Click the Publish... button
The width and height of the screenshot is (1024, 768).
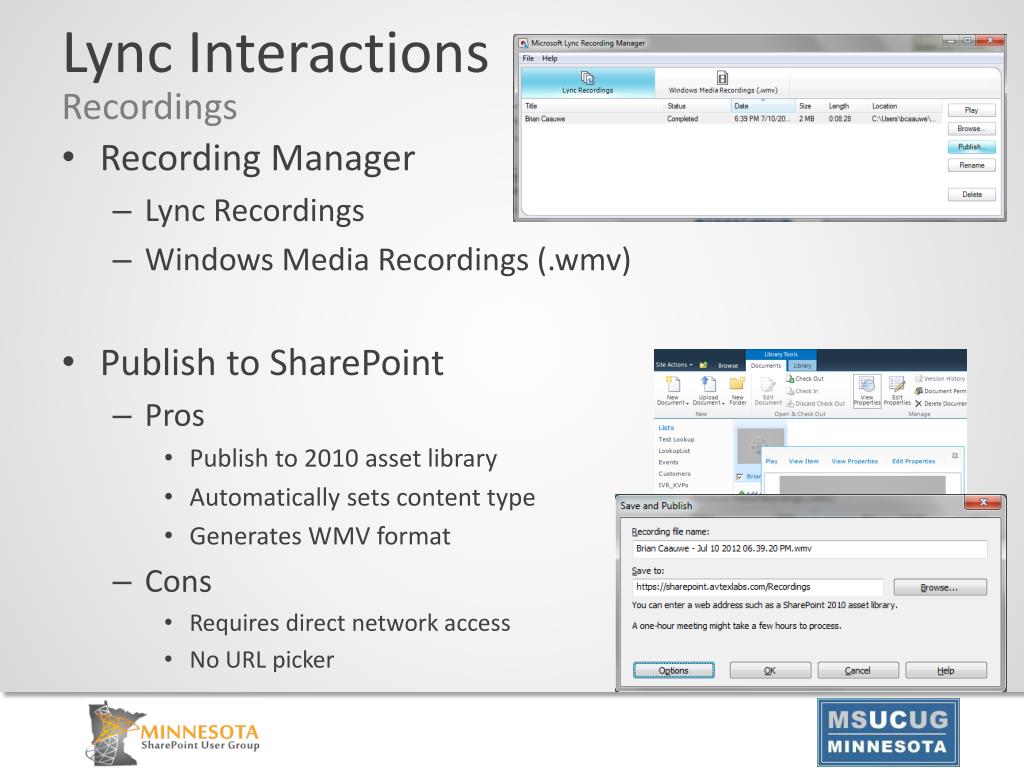pyautogui.click(x=972, y=147)
